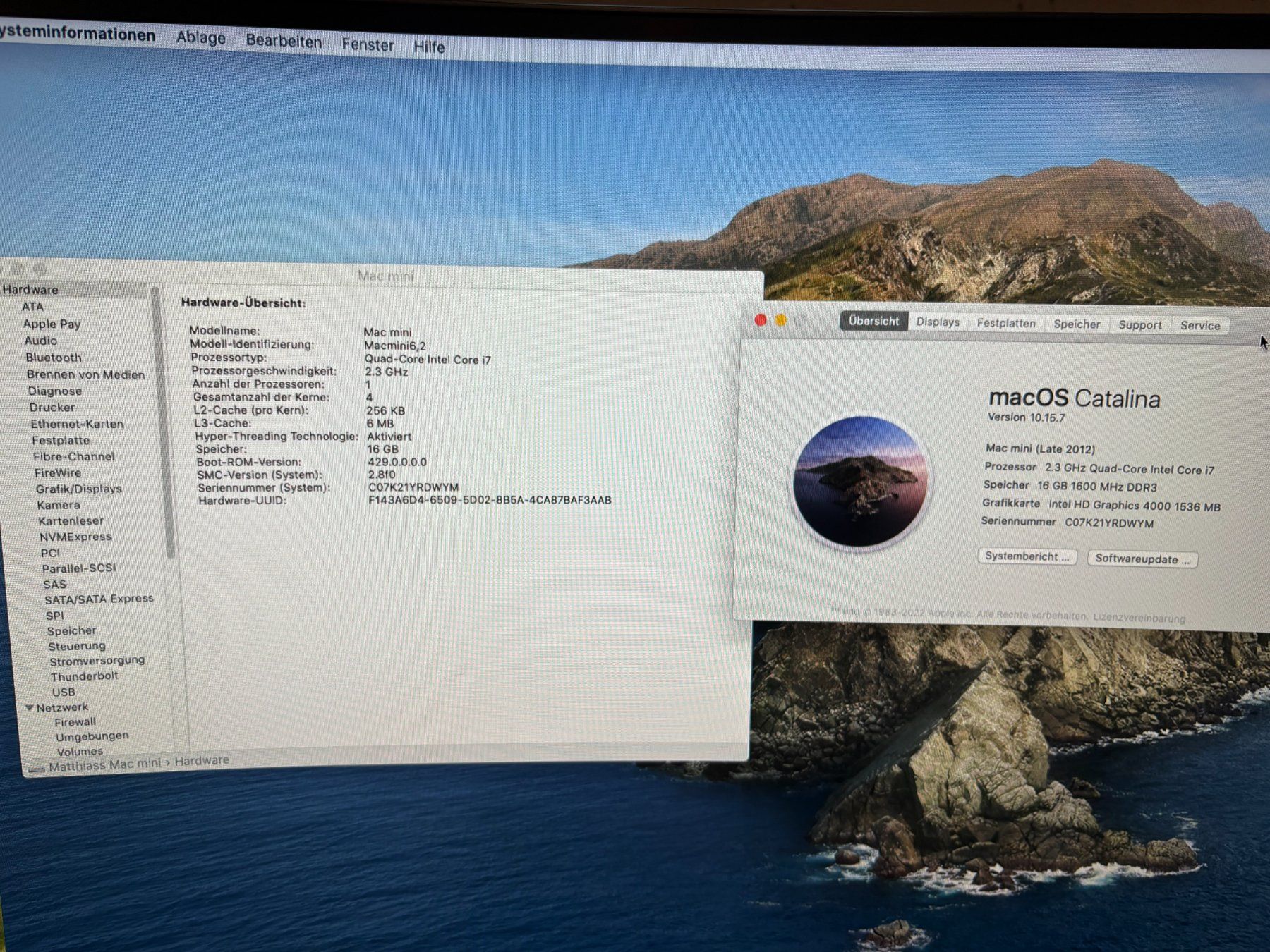
Task: Select Stromversorgung in the sidebar
Action: tap(97, 661)
